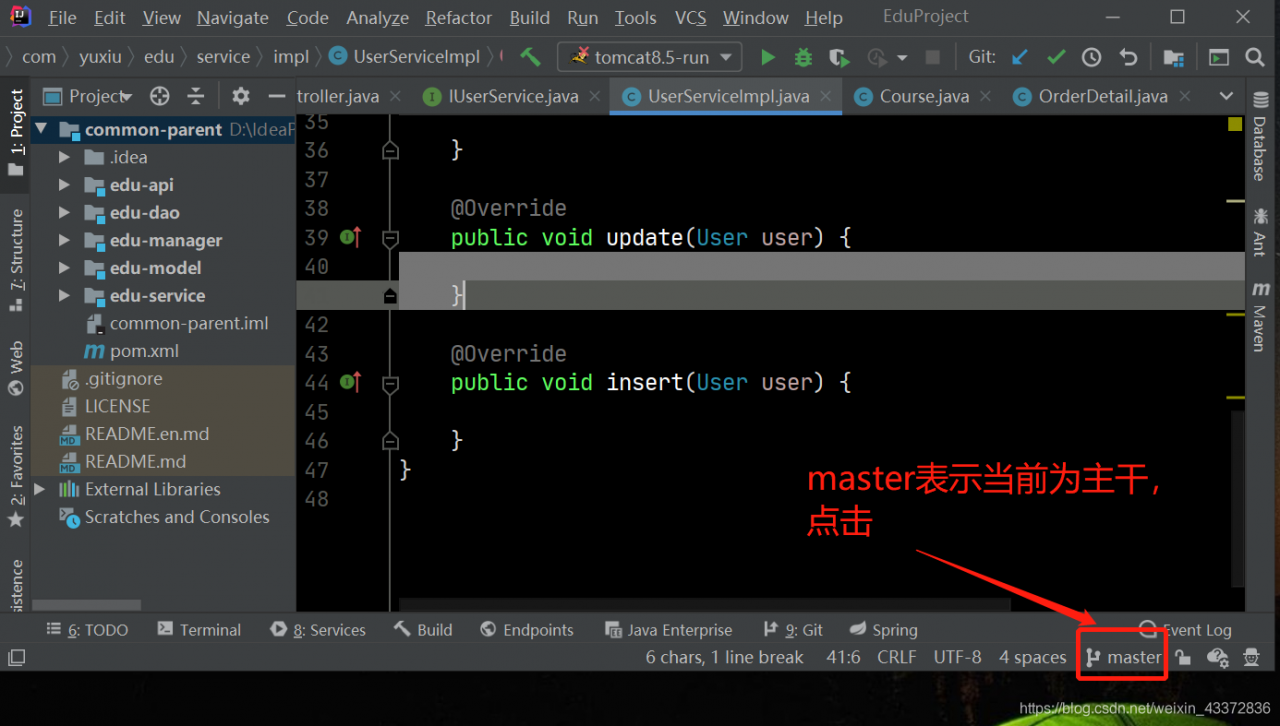Open the 6: TODO tool window

tap(88, 630)
